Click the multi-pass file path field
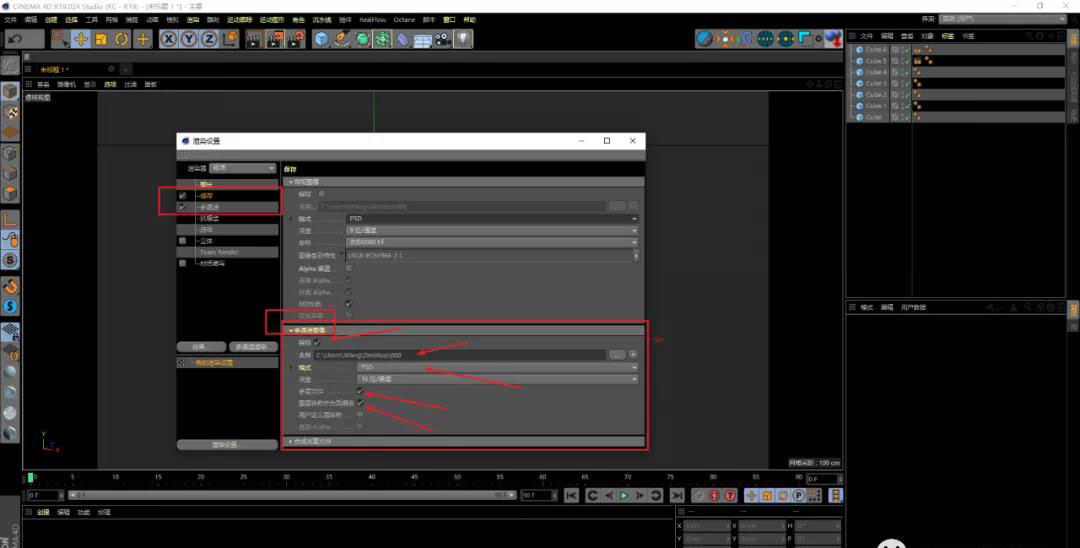 (x=460, y=355)
